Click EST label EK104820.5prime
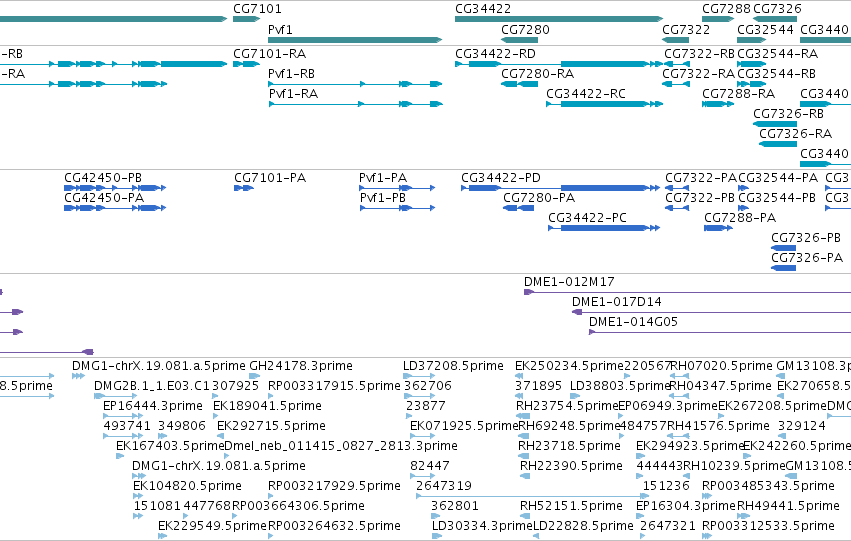 click(187, 487)
